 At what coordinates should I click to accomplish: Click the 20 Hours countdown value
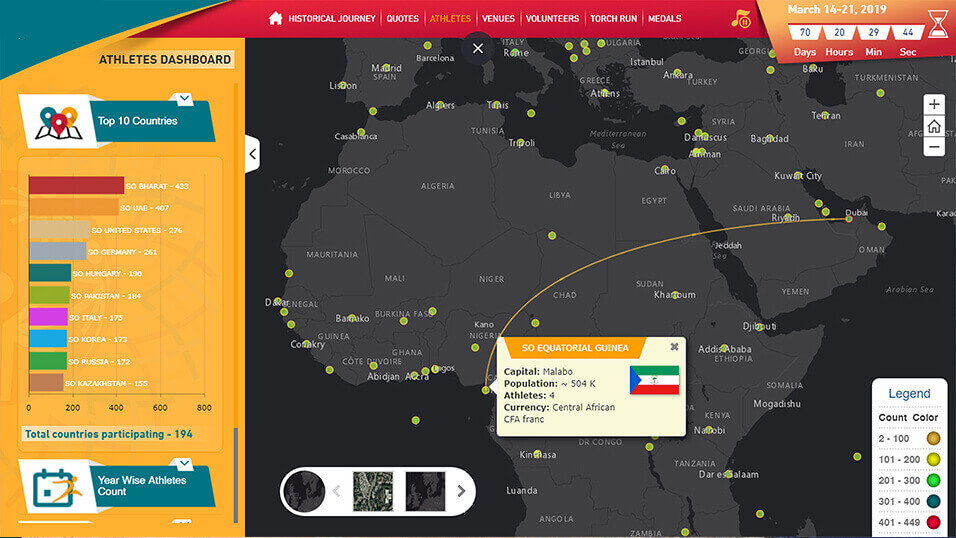pos(840,32)
